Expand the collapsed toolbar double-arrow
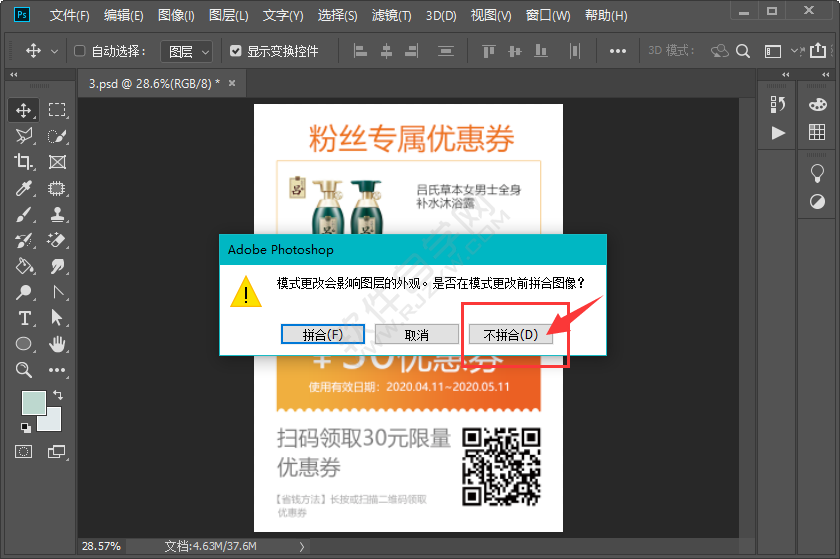Viewport: 840px width, 559px height. point(14,75)
